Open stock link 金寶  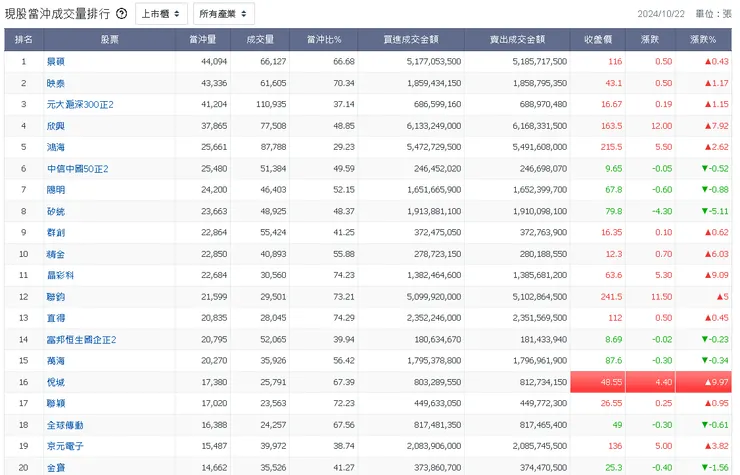(x=56, y=467)
